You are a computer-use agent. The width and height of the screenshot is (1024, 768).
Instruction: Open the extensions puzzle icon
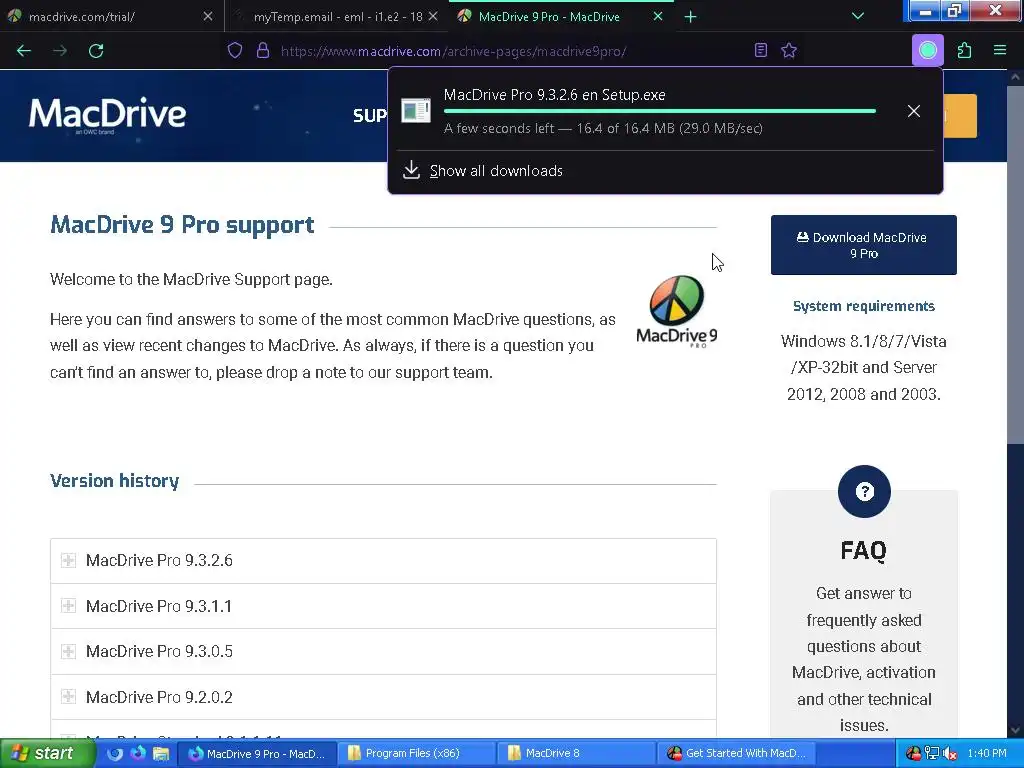[x=965, y=50]
